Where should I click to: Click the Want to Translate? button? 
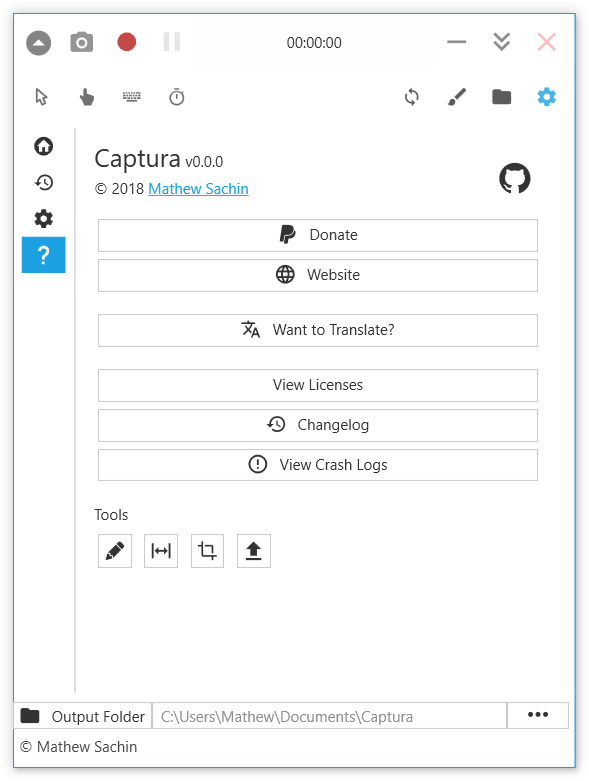pyautogui.click(x=318, y=330)
